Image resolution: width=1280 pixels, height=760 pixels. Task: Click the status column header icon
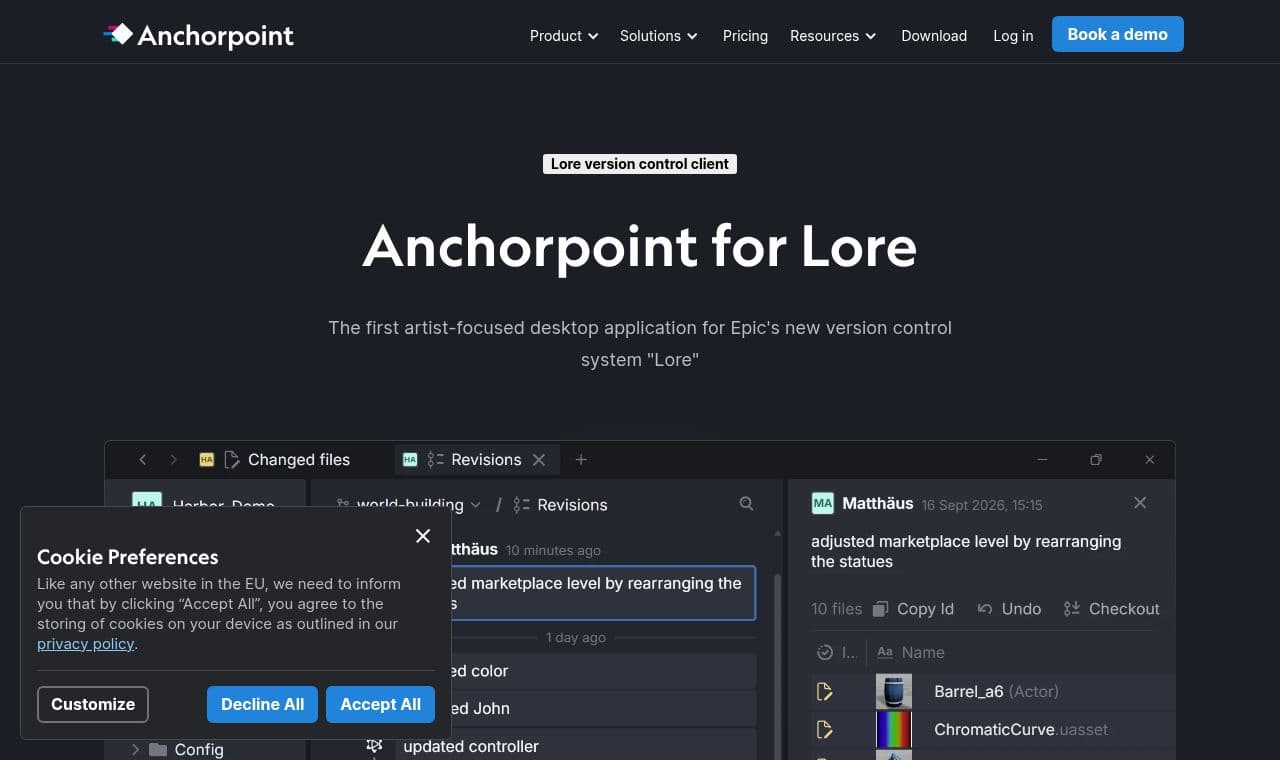click(825, 652)
